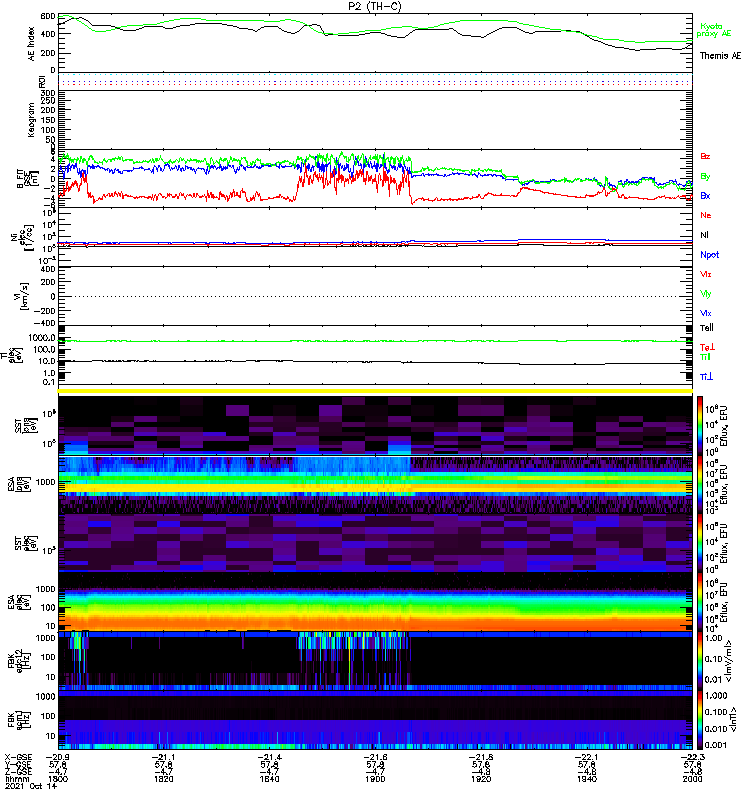Image resolution: width=750 pixels, height=800 pixels.
Task: Click the blue "Bx" legend label
Action: (705, 195)
